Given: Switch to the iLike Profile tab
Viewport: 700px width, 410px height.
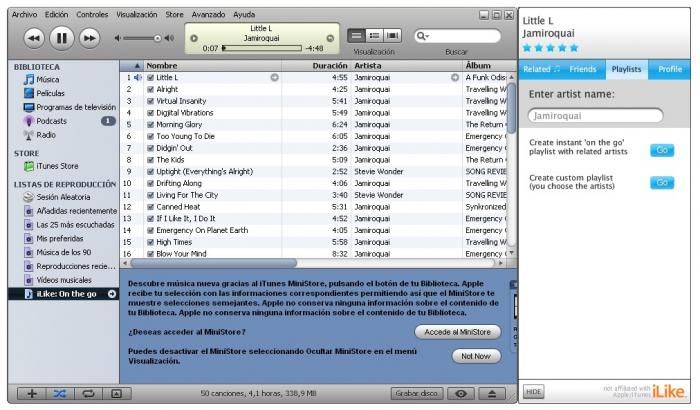Looking at the screenshot, I should click(670, 69).
